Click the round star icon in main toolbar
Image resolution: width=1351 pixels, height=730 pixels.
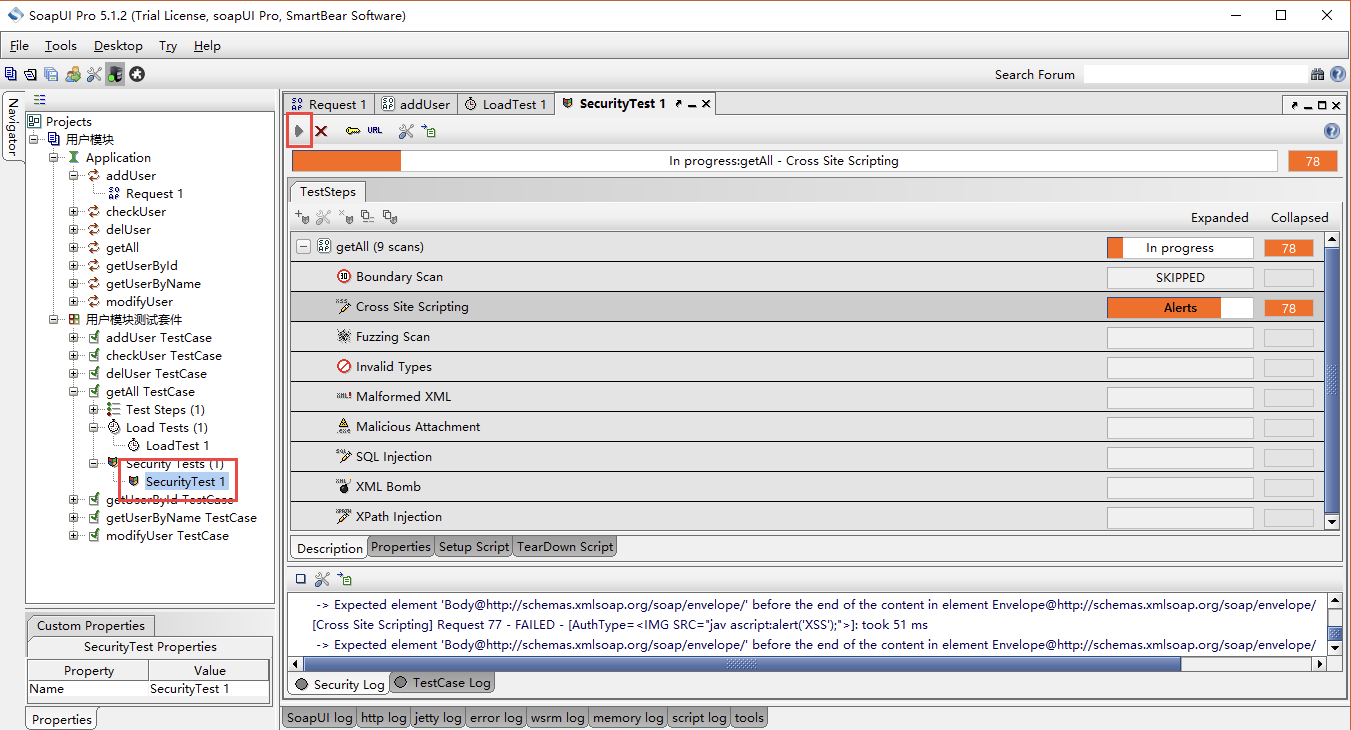137,74
